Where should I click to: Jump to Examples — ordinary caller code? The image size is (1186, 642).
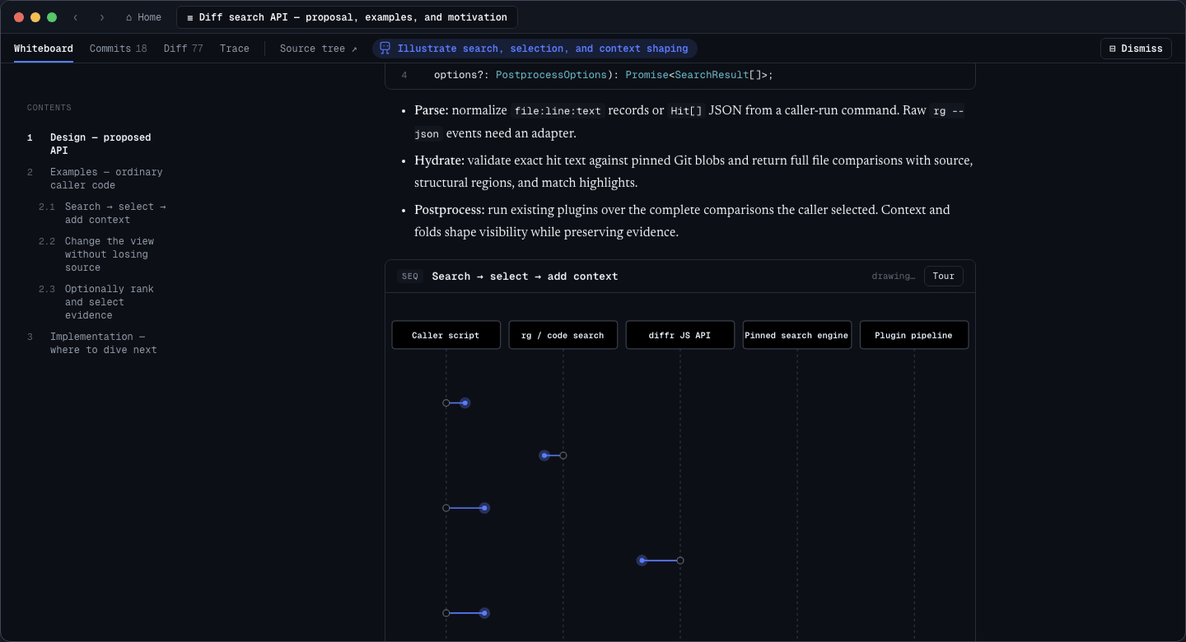click(106, 178)
